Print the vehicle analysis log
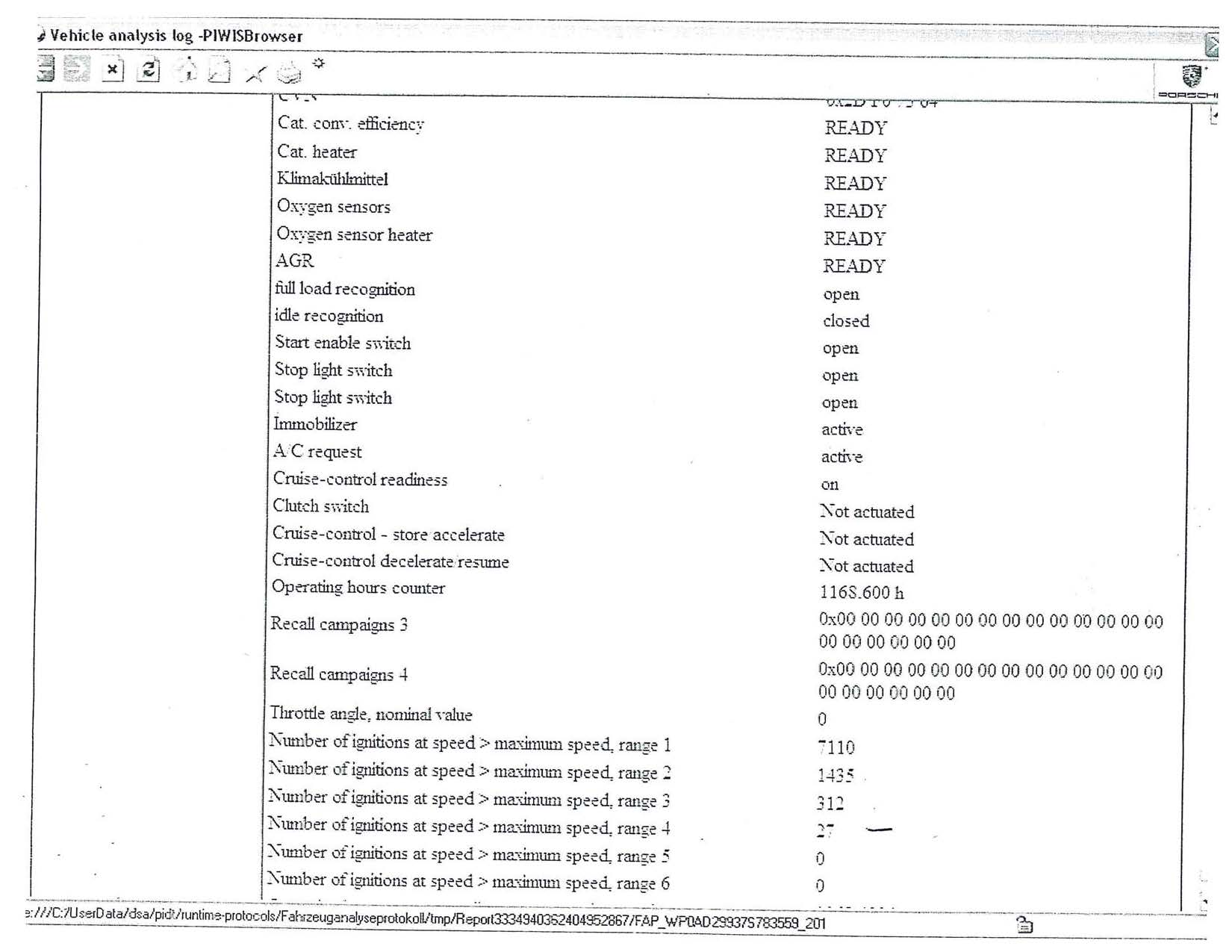 click(289, 73)
